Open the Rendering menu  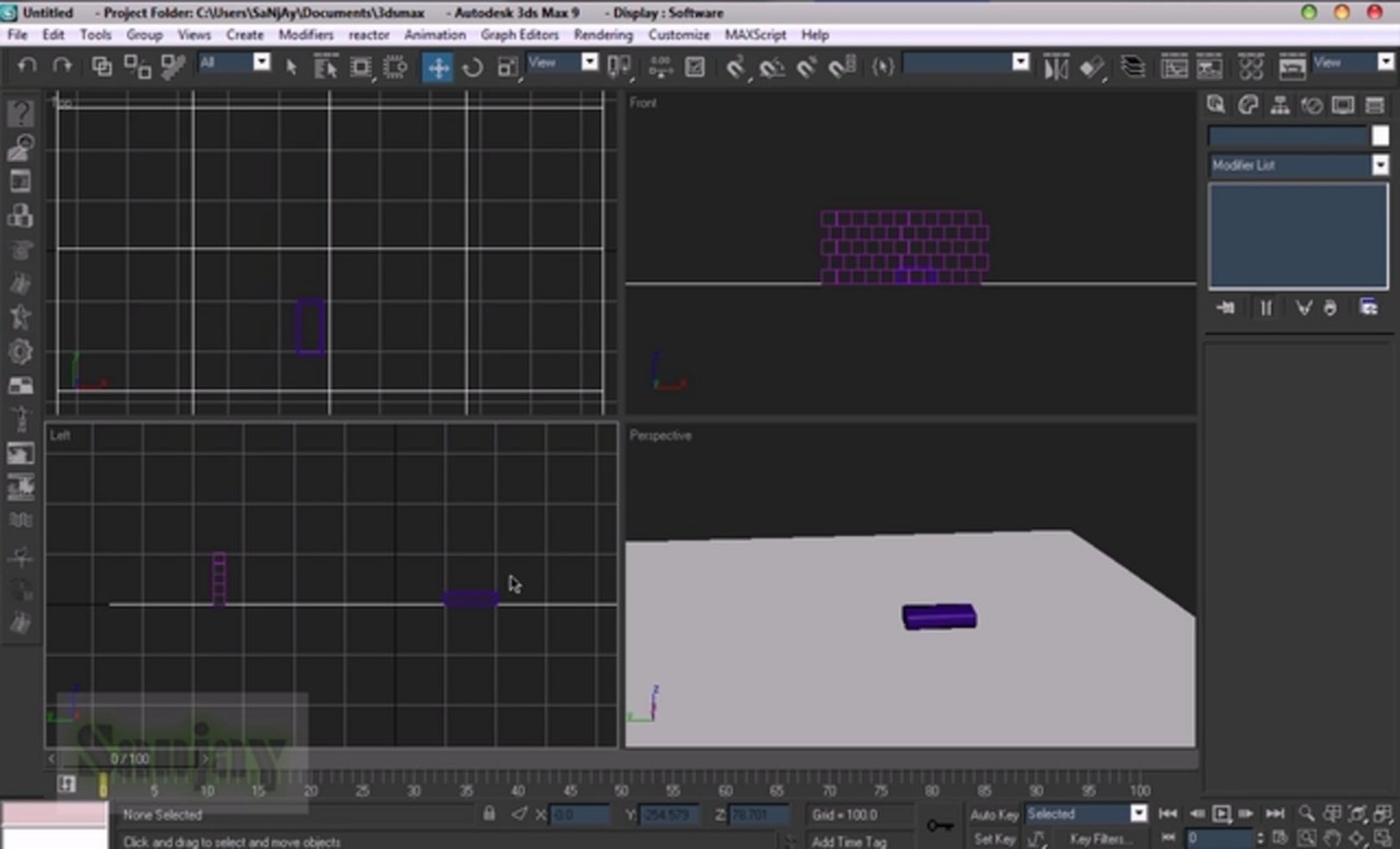[x=603, y=35]
